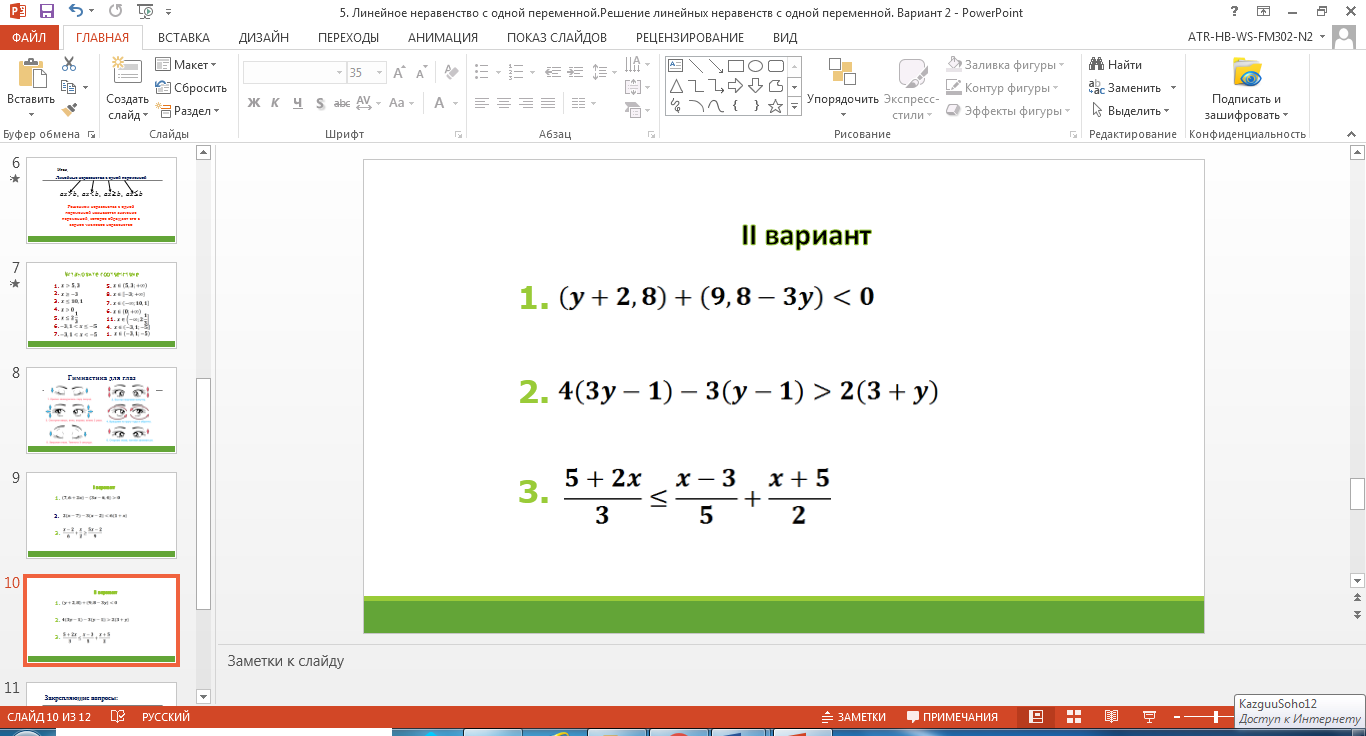Insert a text box shape from gallery
This screenshot has height=736, width=1366.
(676, 66)
